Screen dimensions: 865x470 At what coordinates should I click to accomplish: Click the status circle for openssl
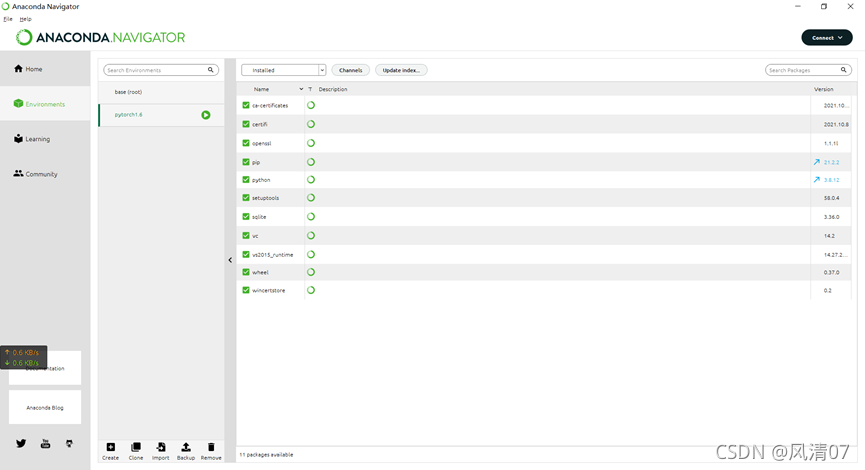[x=311, y=143]
